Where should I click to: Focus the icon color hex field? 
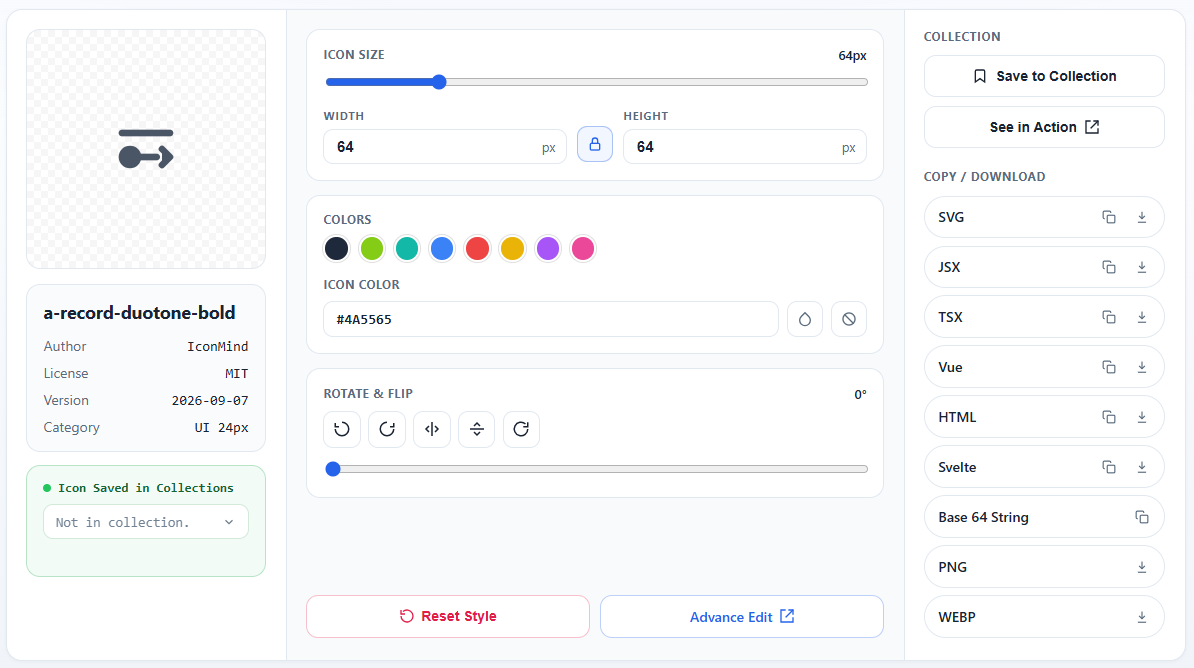coord(551,319)
